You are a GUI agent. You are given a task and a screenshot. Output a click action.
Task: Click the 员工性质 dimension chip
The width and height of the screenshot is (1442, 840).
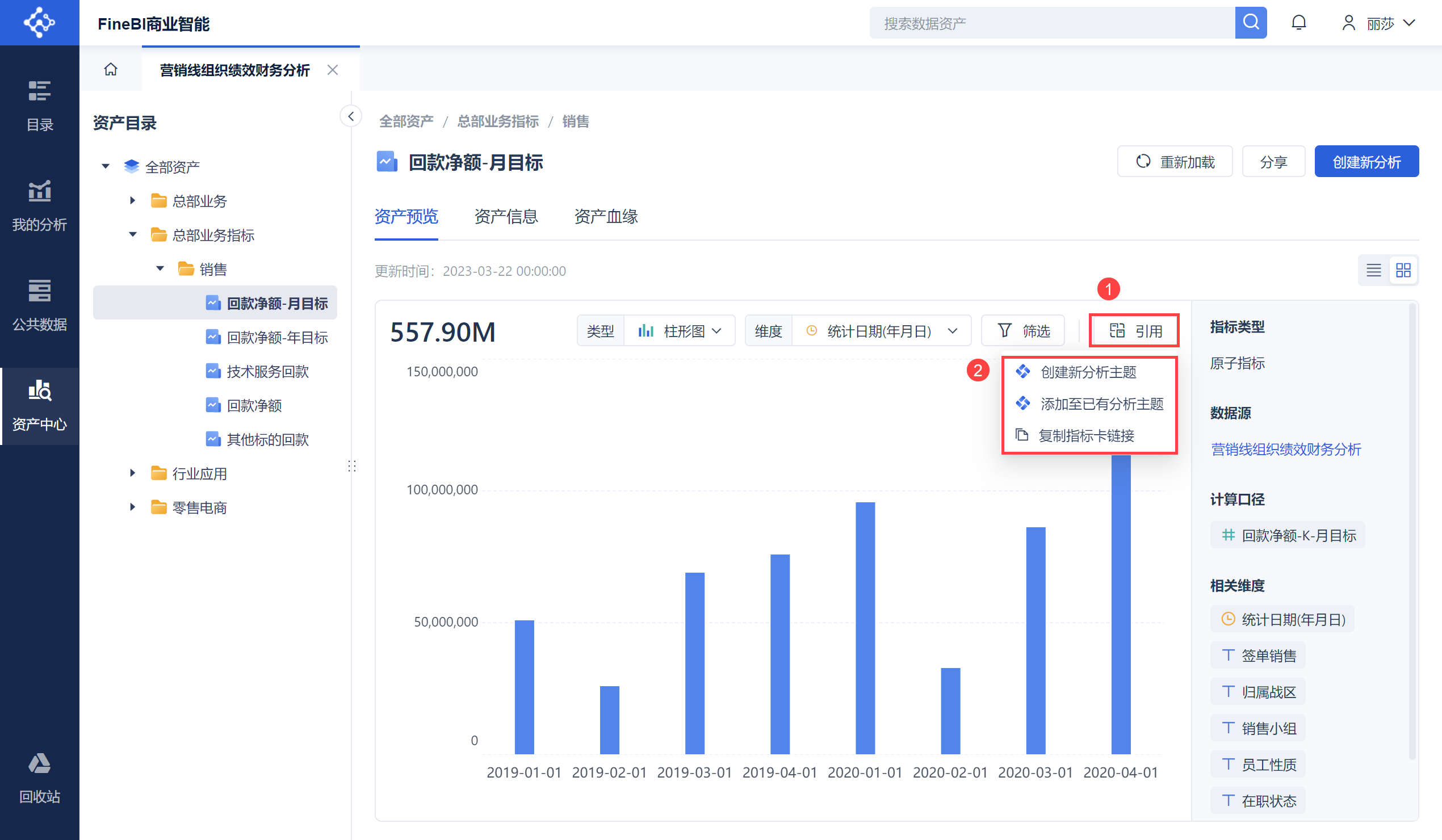(x=1257, y=765)
